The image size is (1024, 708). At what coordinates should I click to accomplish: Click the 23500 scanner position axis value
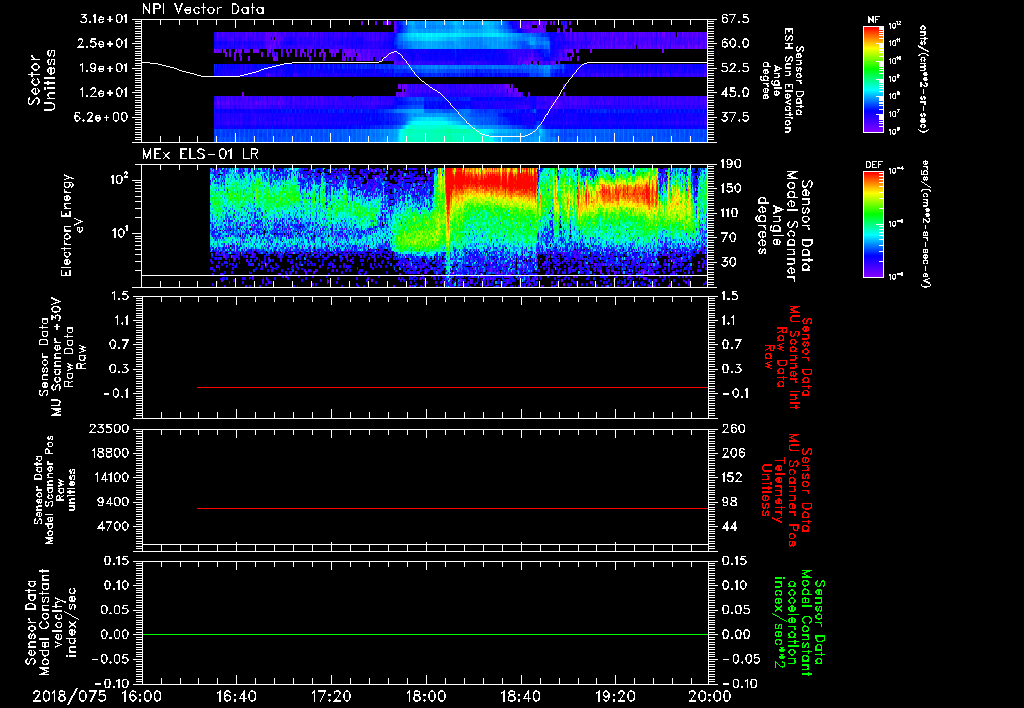pyautogui.click(x=109, y=428)
